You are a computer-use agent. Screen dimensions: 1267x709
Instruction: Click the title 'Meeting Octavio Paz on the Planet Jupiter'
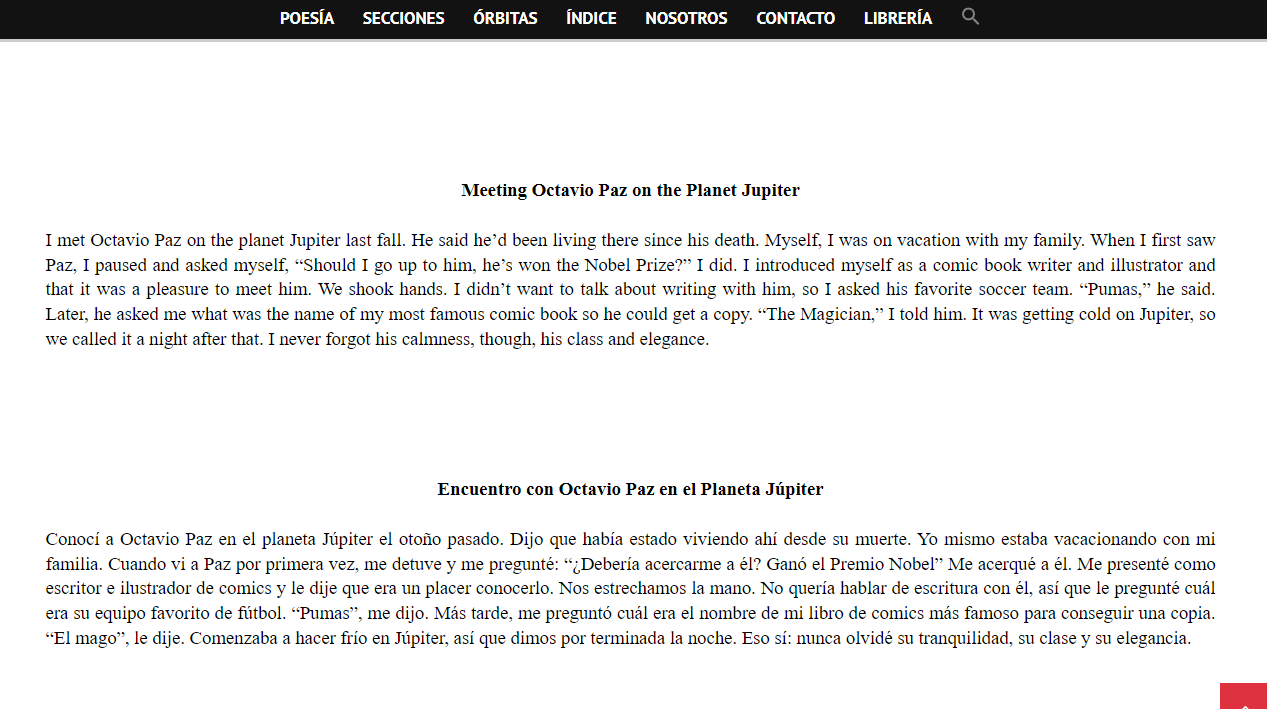pyautogui.click(x=631, y=190)
